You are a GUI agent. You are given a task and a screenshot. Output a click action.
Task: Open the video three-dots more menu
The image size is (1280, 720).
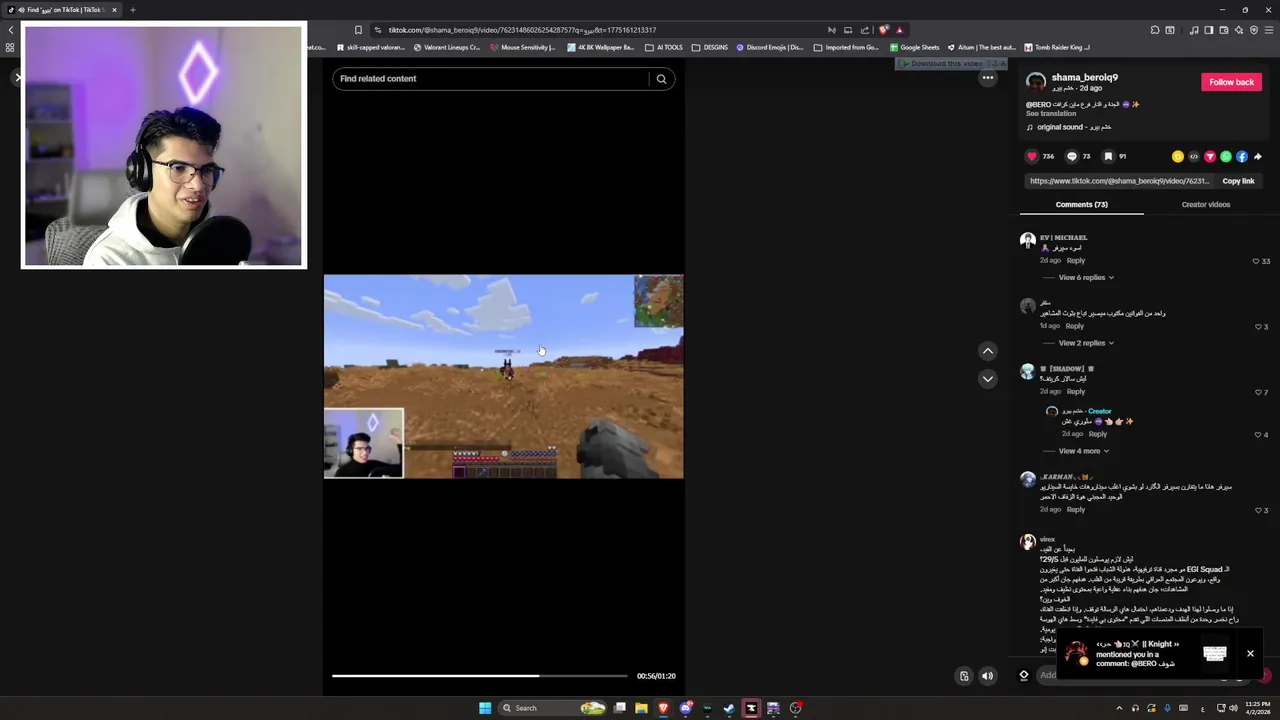click(988, 78)
